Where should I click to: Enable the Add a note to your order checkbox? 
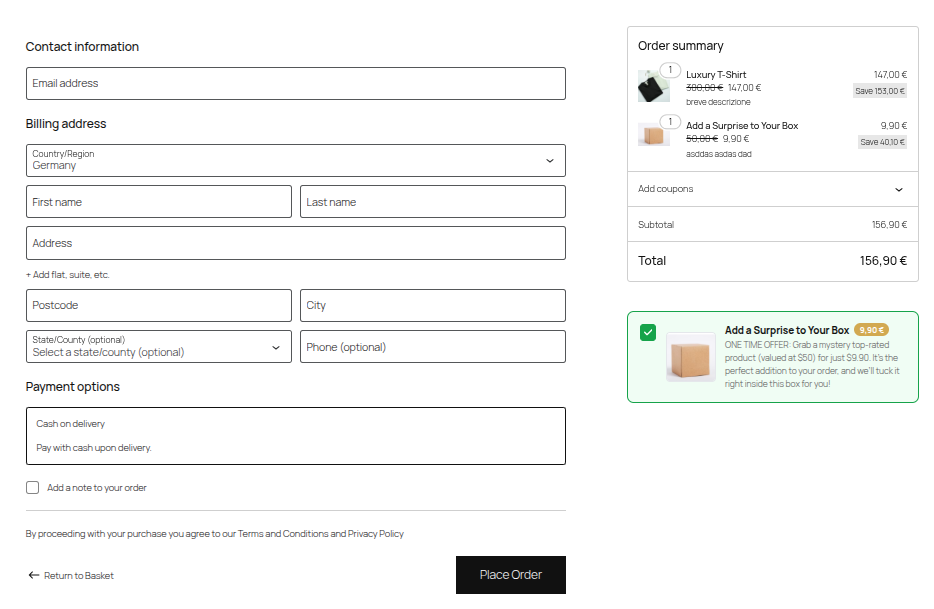(x=34, y=488)
